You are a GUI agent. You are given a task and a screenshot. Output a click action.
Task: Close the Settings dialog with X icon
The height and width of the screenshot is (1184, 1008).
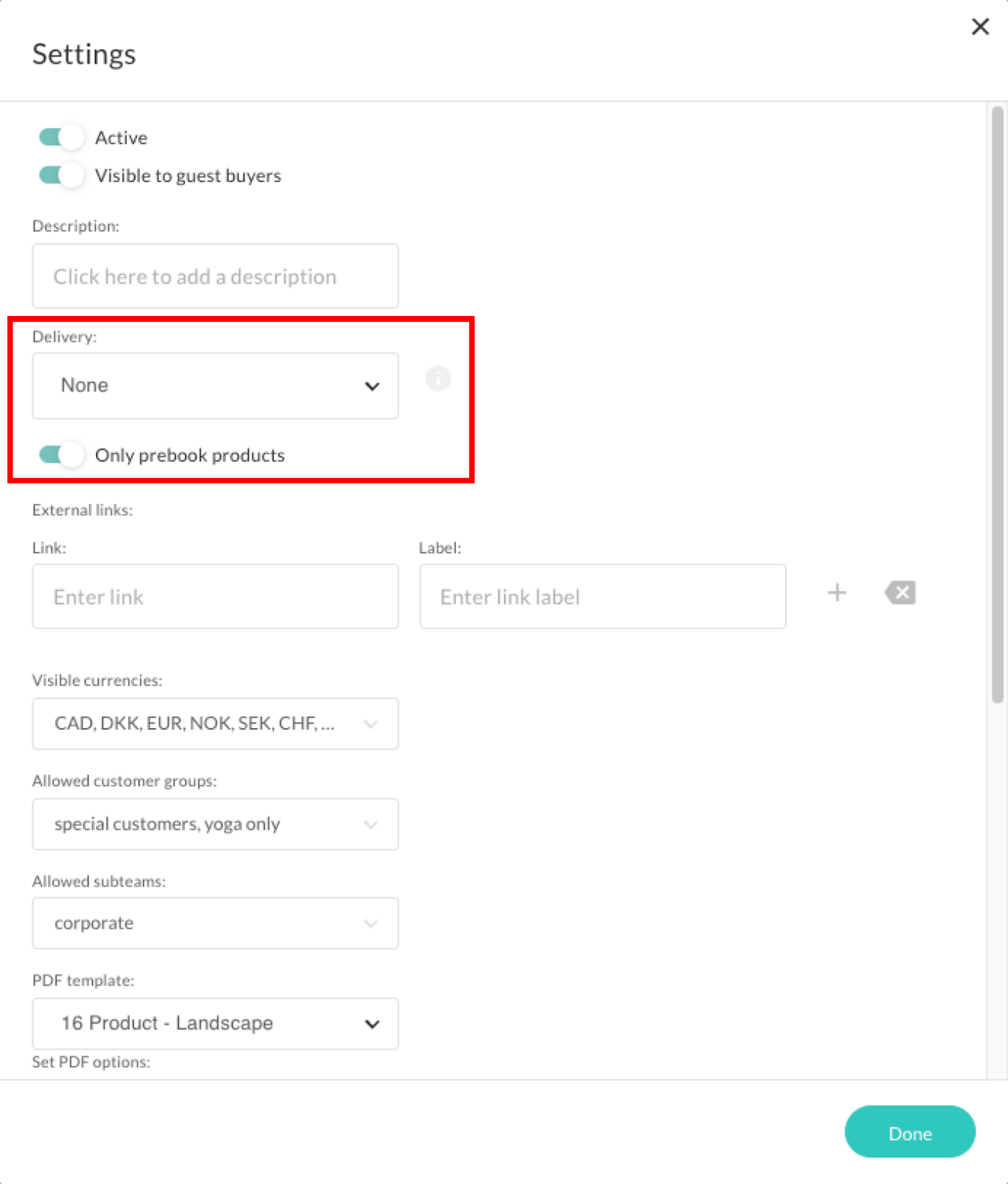pyautogui.click(x=980, y=27)
